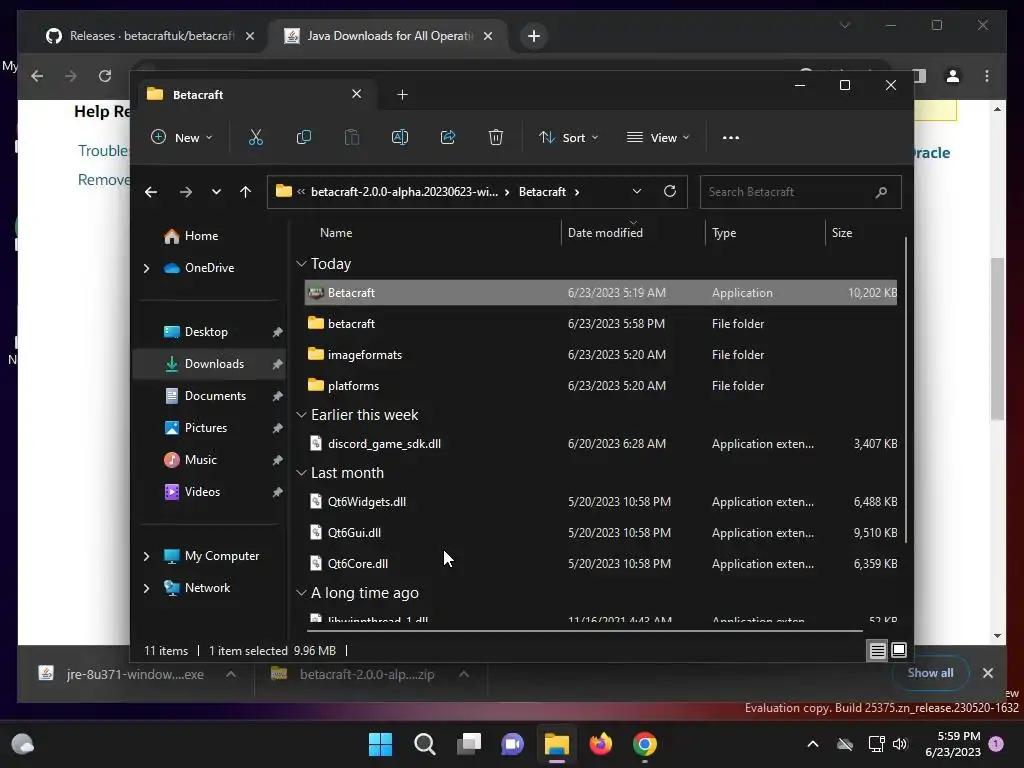This screenshot has width=1024, height=768.
Task: Launch Firefox from taskbar
Action: point(600,744)
